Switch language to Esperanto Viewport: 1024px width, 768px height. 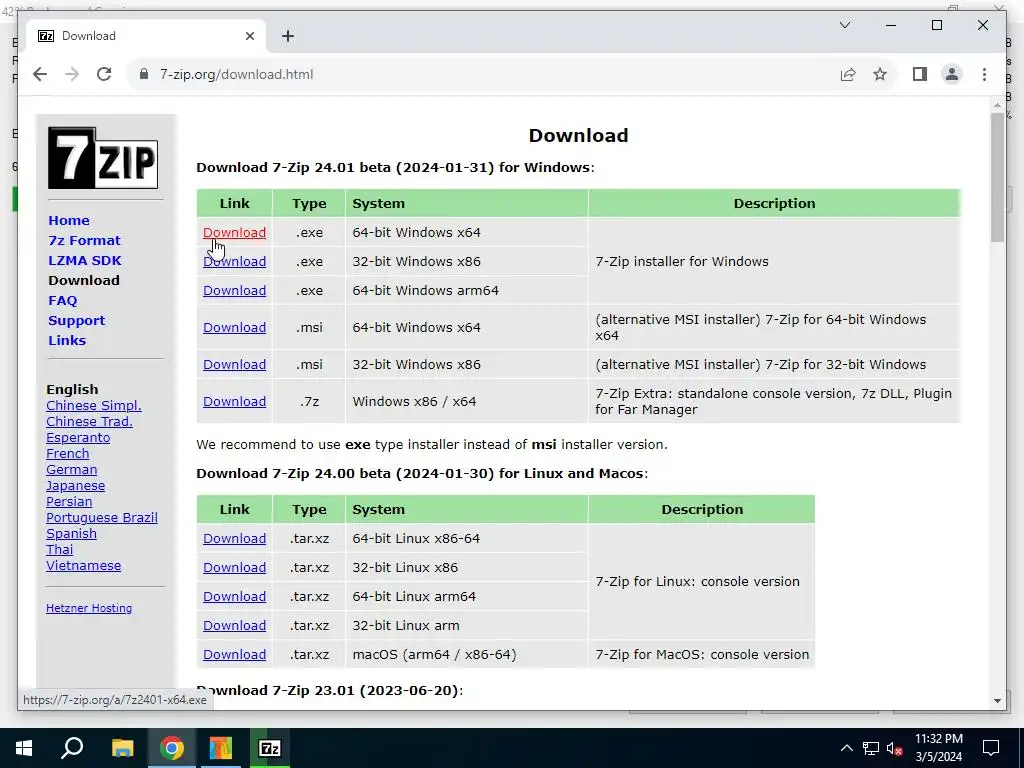78,438
